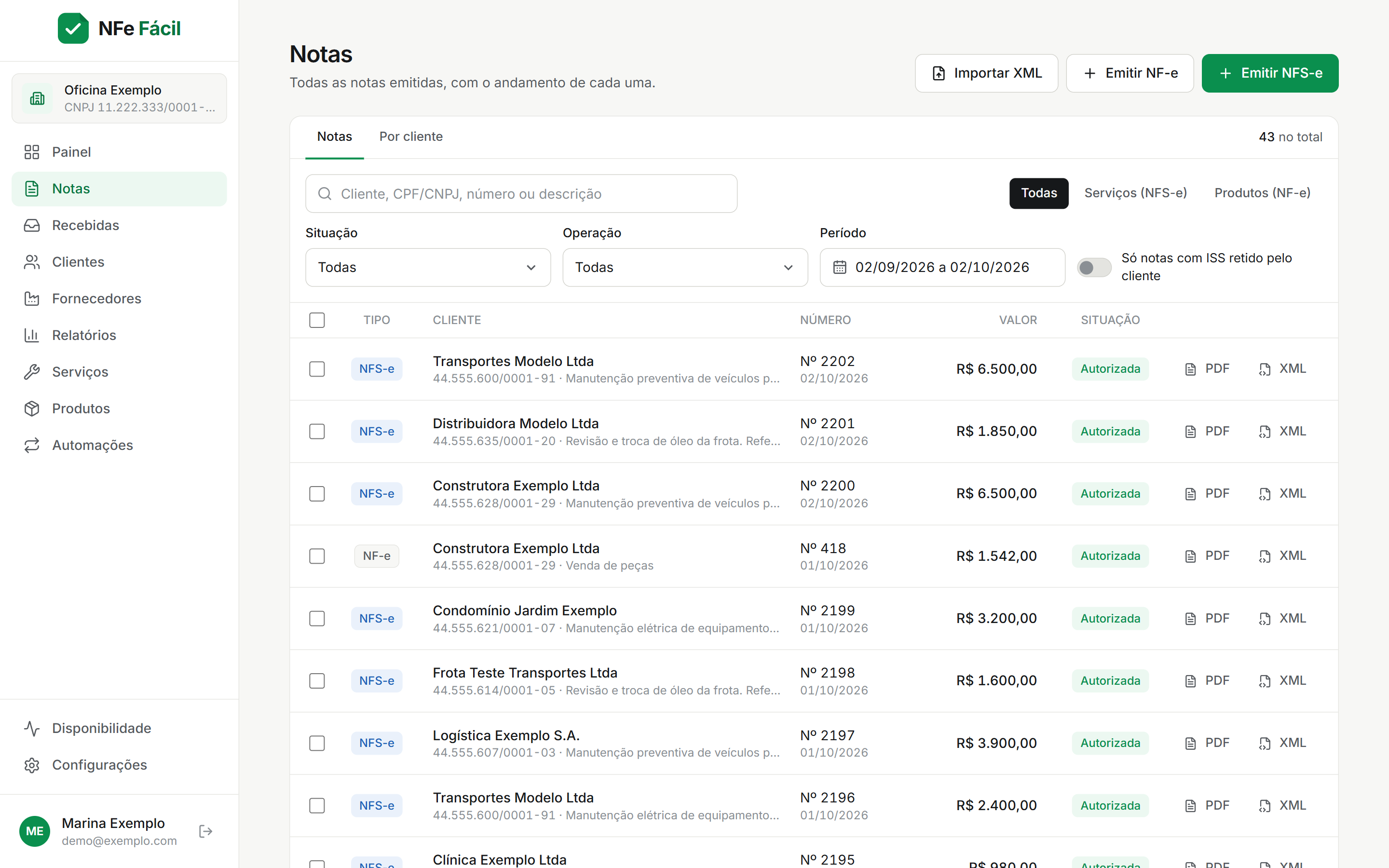Open the Automações section

[x=119, y=446]
